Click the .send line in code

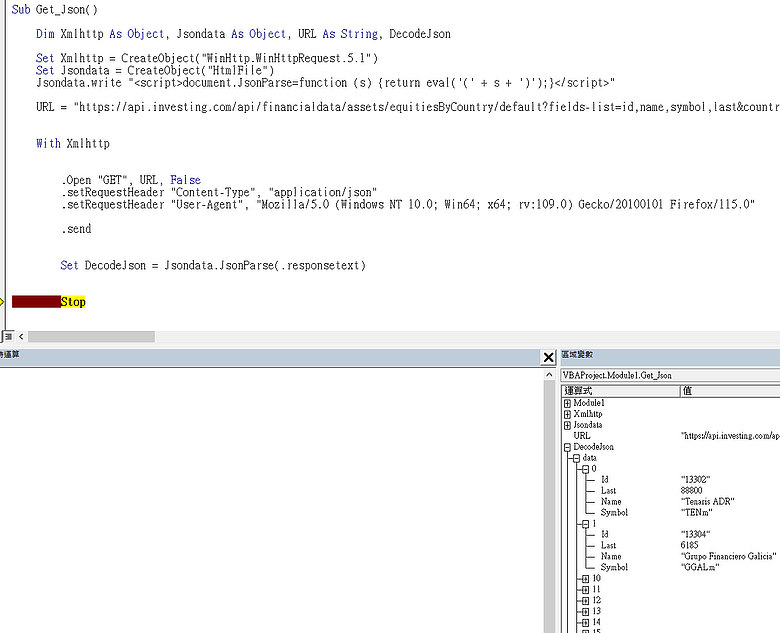coord(76,229)
